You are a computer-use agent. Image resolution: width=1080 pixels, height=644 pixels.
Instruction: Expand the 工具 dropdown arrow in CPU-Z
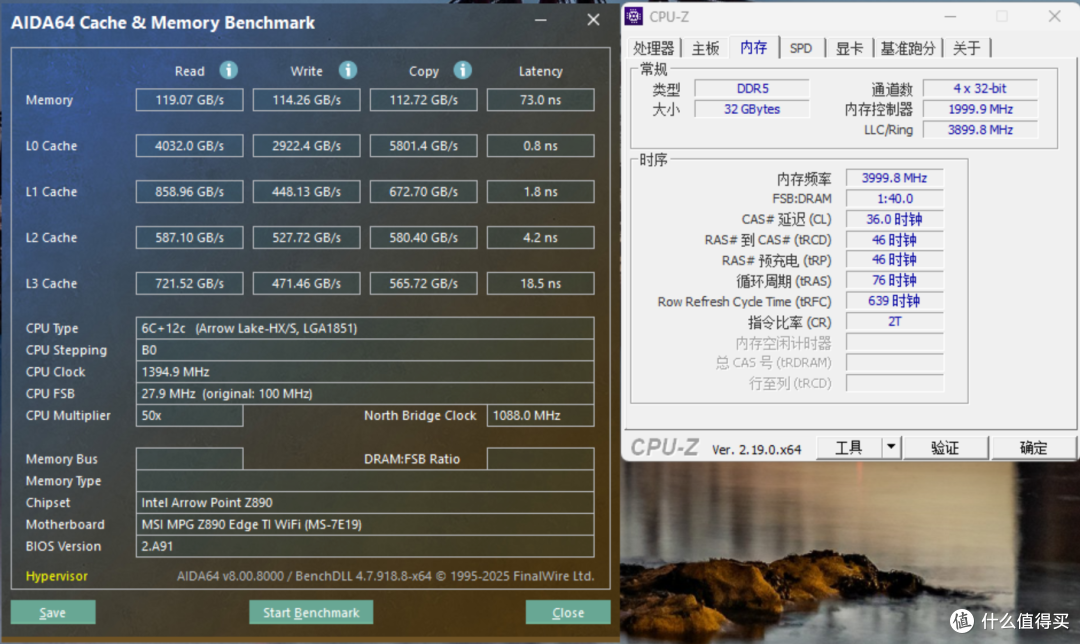(x=891, y=448)
